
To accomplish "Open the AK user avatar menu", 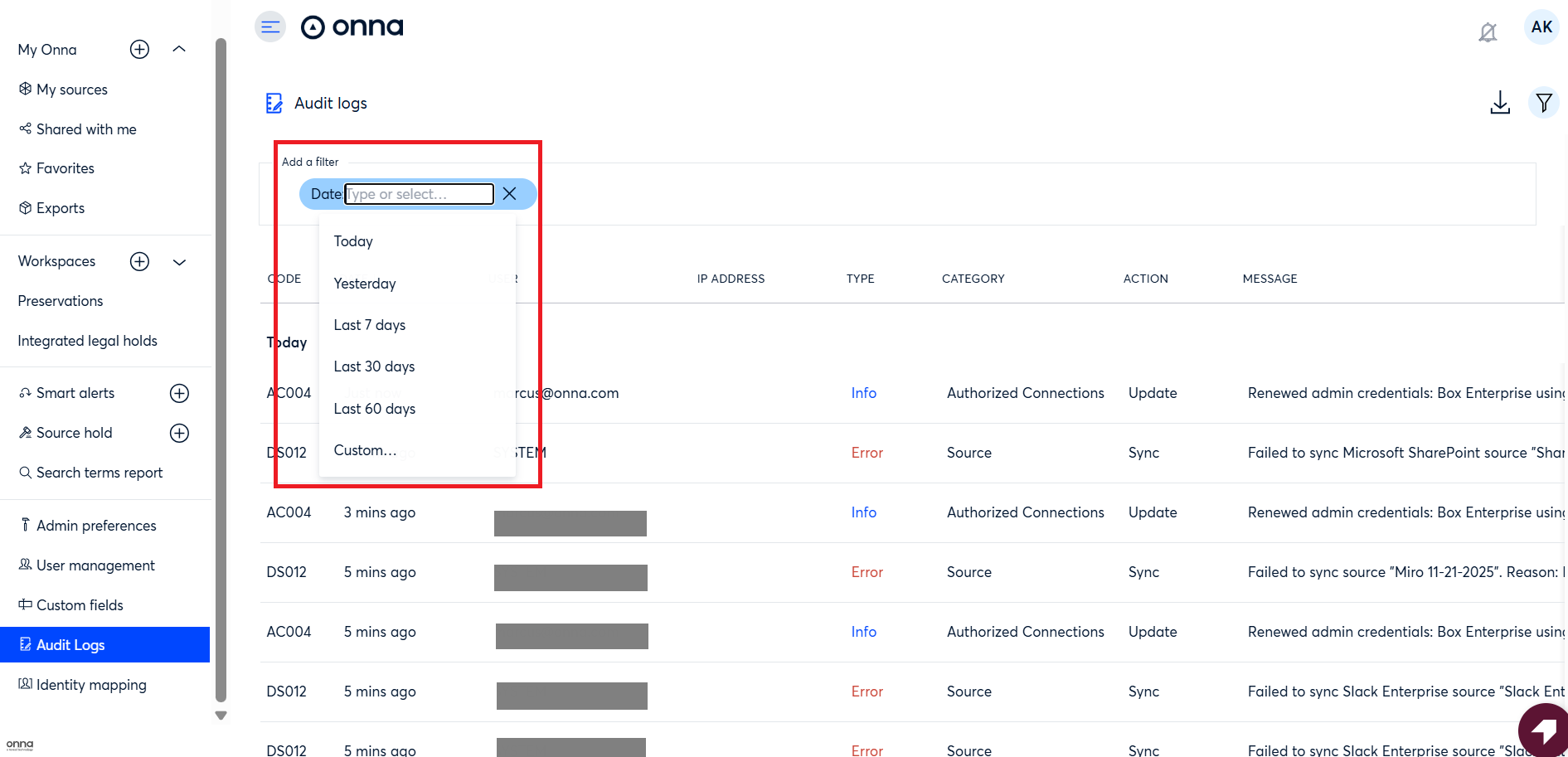I will [1541, 27].
